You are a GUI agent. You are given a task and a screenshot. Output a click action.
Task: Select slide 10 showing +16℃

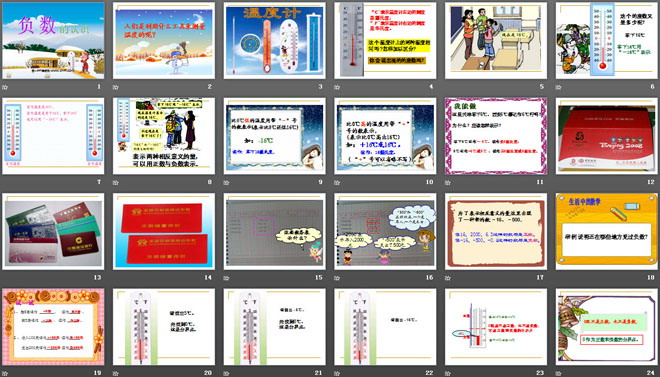point(385,136)
